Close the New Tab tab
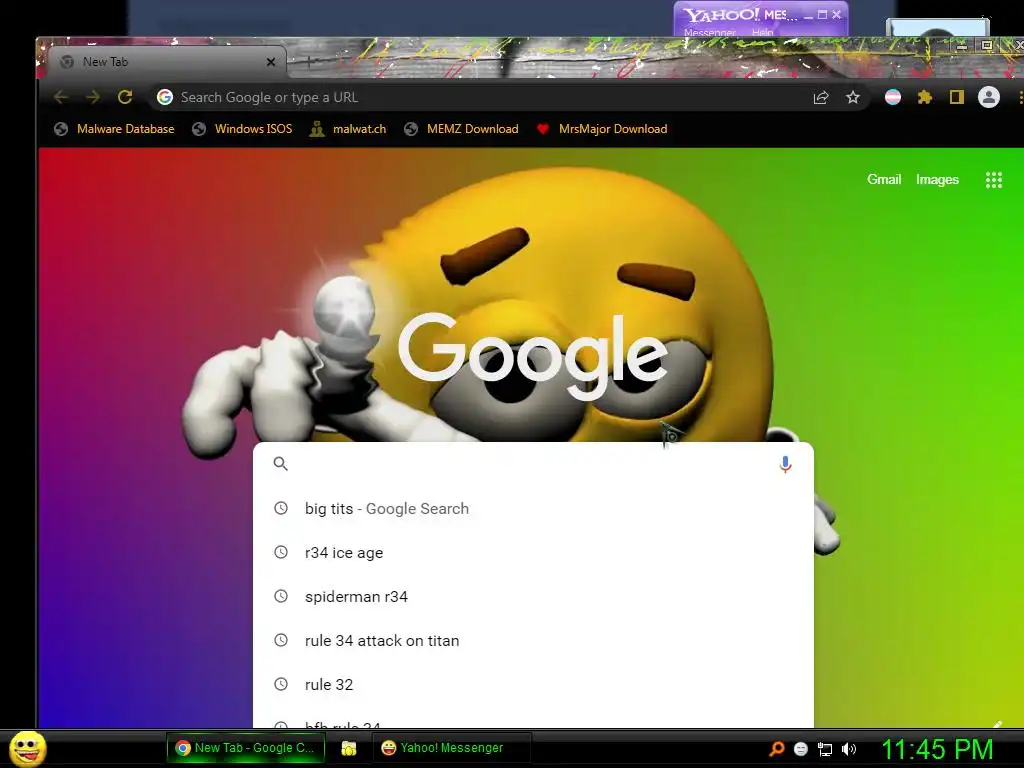1024x768 pixels. [271, 62]
